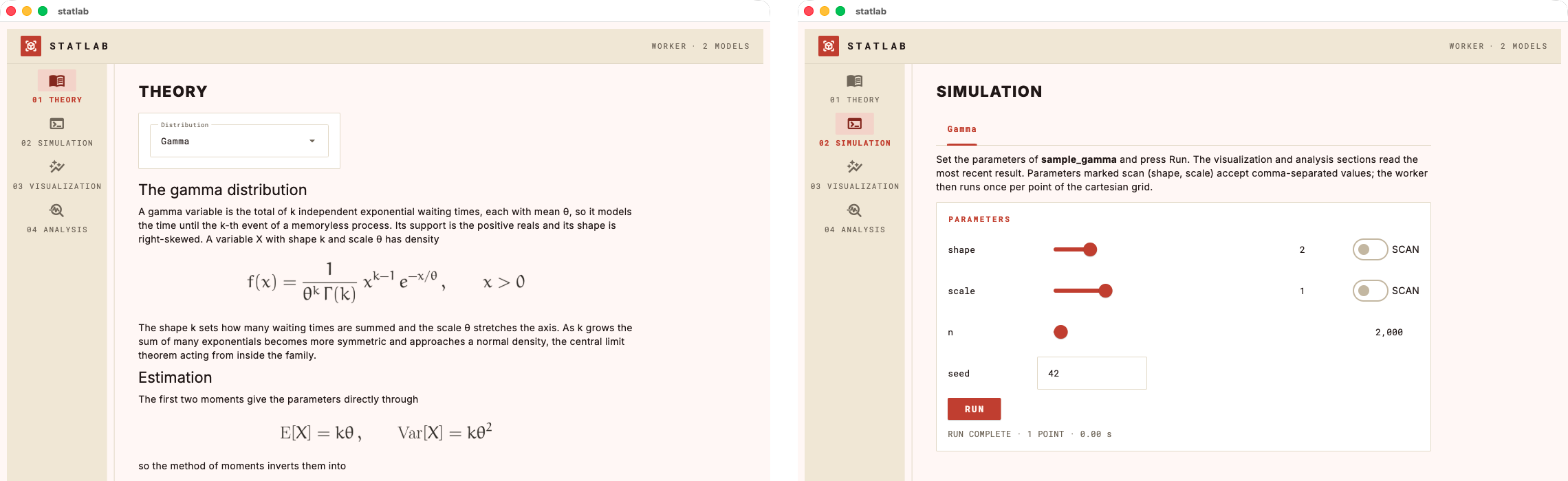1568x481 pixels.
Task: Click the RUN button
Action: click(974, 409)
